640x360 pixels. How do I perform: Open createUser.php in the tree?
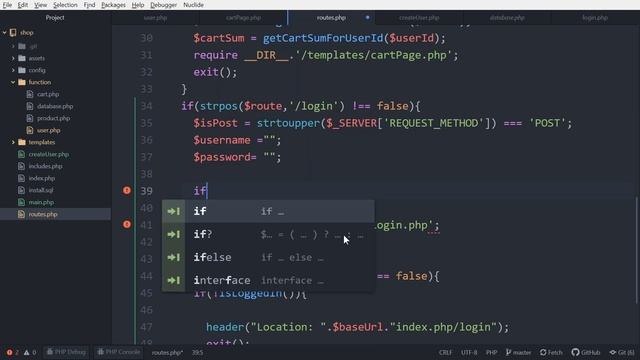click(x=49, y=154)
